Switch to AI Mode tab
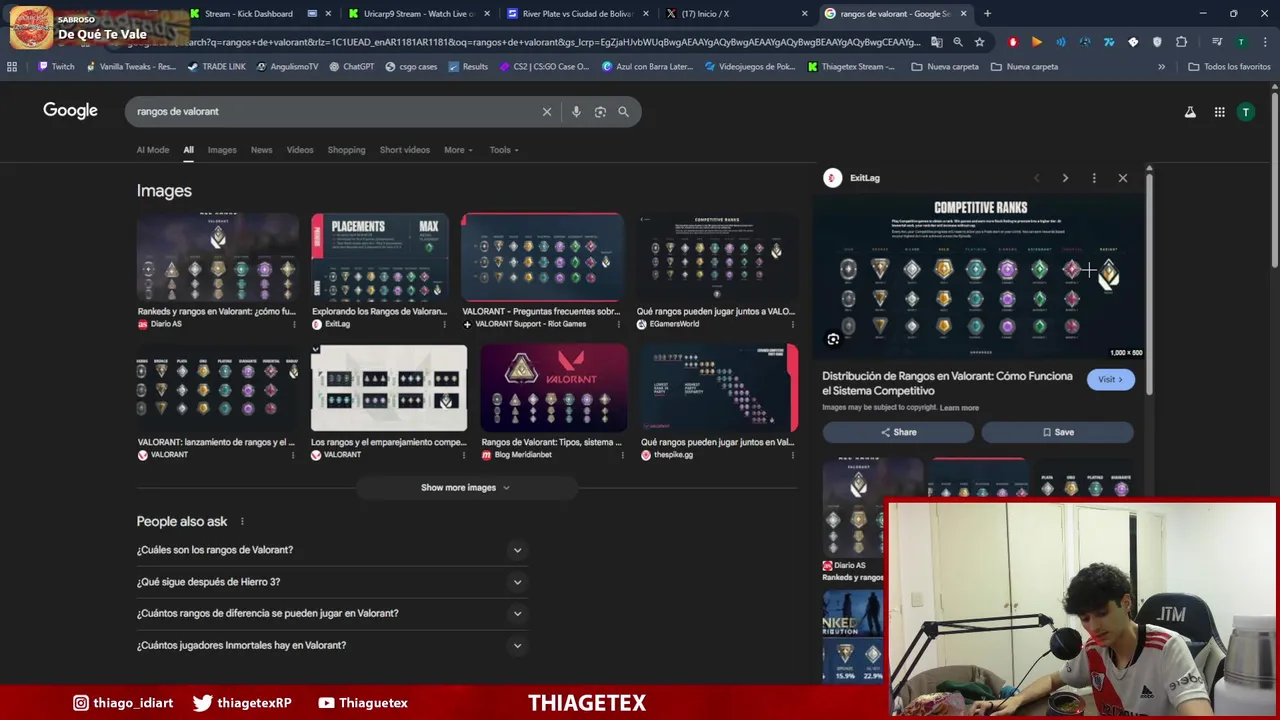The width and height of the screenshot is (1280, 720). [x=153, y=150]
